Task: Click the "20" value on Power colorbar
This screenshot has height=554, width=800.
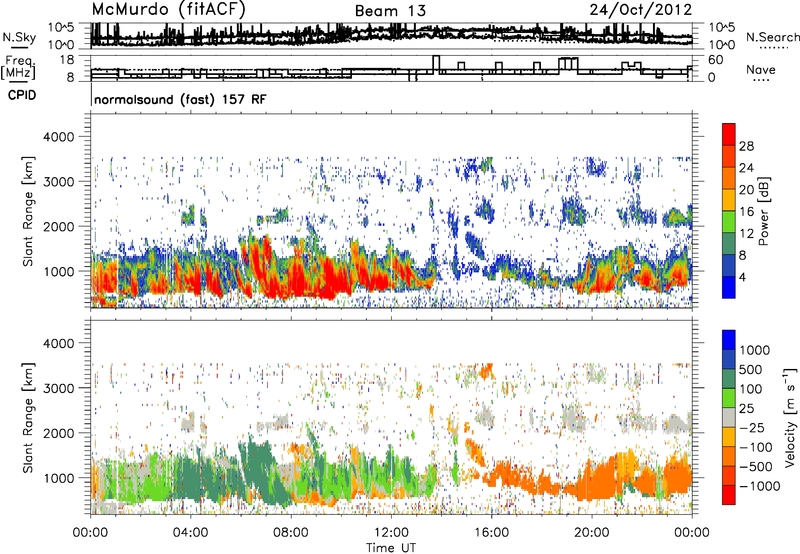Action: 746,190
